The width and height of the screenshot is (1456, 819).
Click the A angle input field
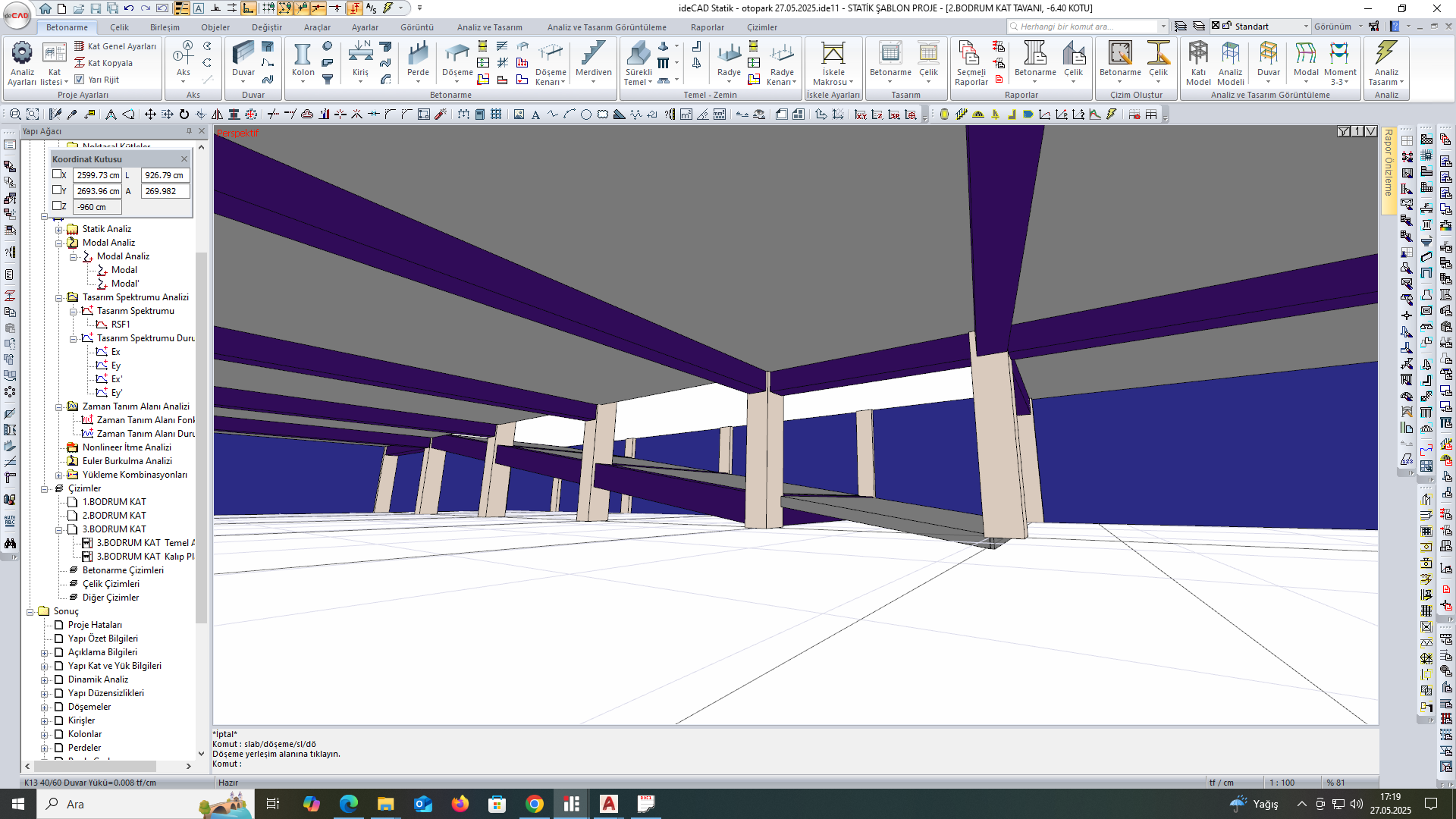(x=165, y=191)
